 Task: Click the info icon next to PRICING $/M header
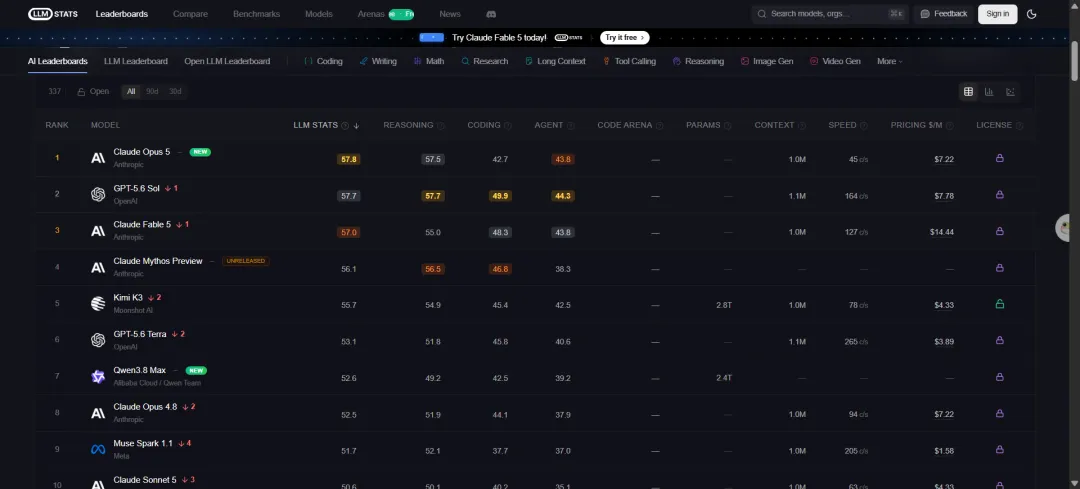pyautogui.click(x=949, y=125)
